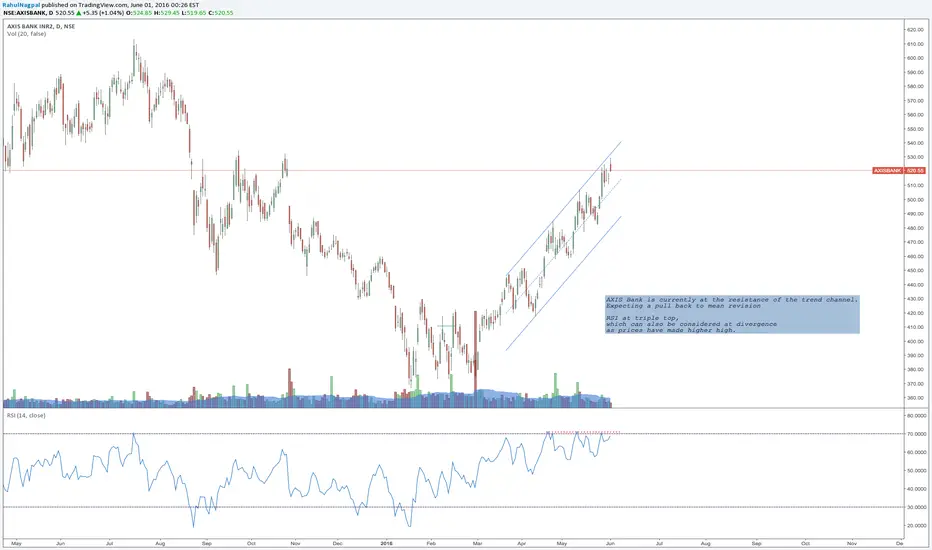Click the 360.00 price axis label
Screen dimensions: 932x550
(x=915, y=398)
